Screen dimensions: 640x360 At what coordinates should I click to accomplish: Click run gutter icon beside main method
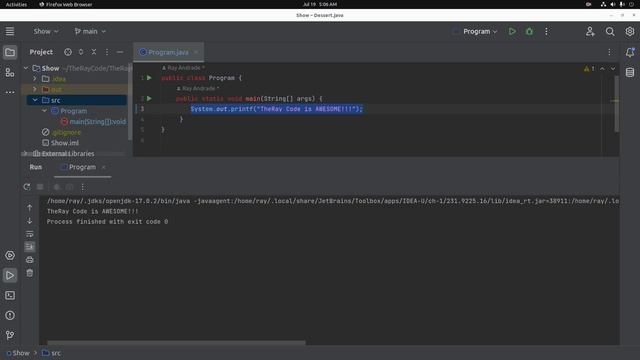coord(149,98)
